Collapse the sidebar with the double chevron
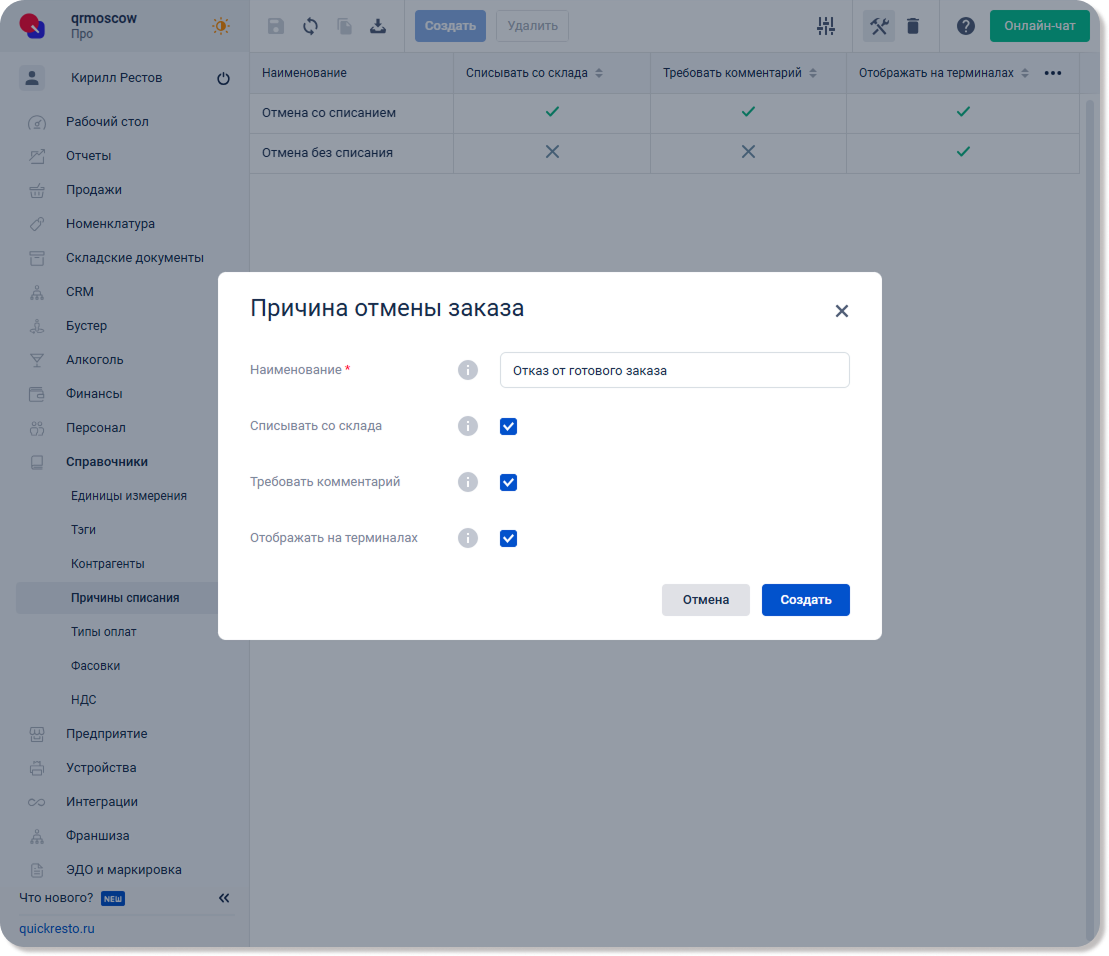Screen dimensions: 1109x956 pos(224,898)
